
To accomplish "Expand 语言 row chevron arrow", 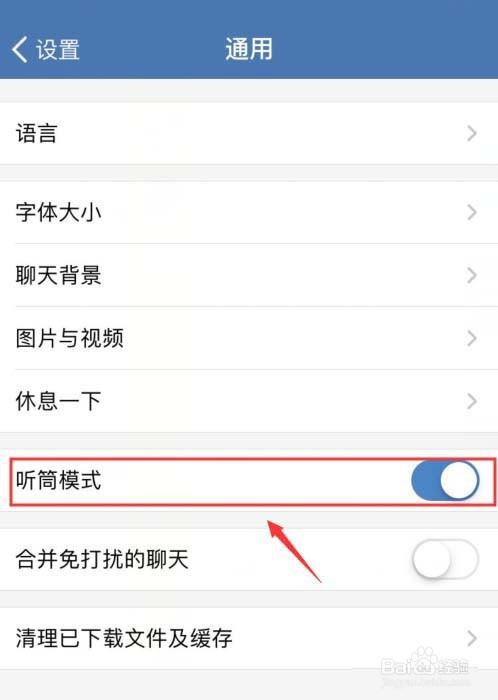I will pyautogui.click(x=472, y=133).
